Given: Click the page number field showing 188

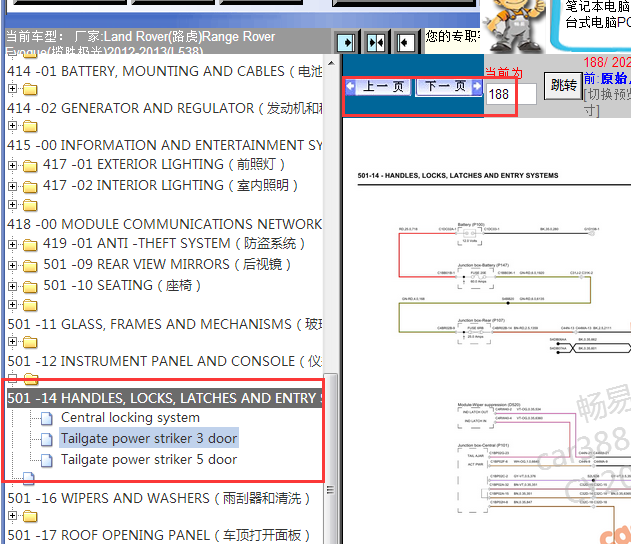Looking at the screenshot, I should click(511, 94).
